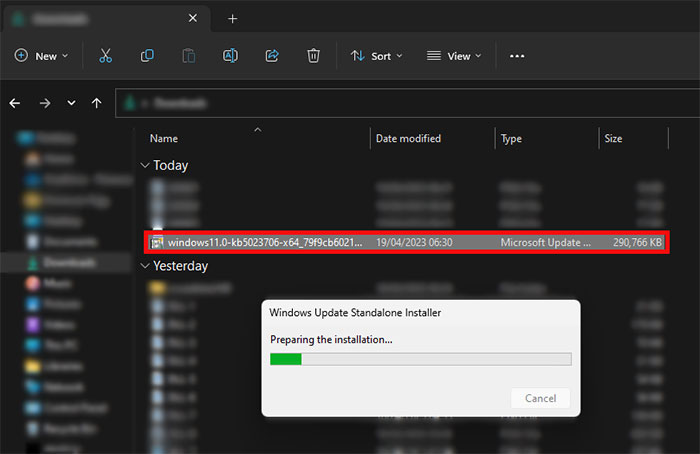Select the windows11.0-kb5023706 update file

click(x=406, y=242)
